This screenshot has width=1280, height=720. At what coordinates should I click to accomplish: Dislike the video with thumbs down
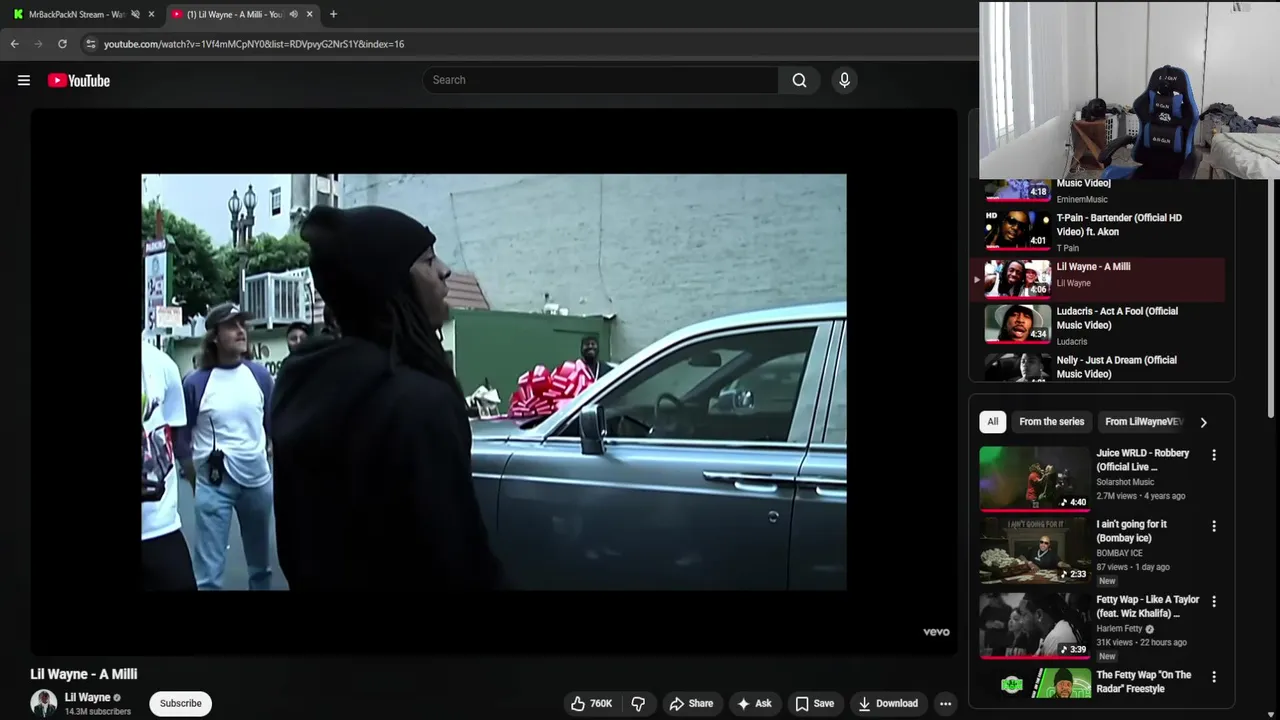point(638,703)
